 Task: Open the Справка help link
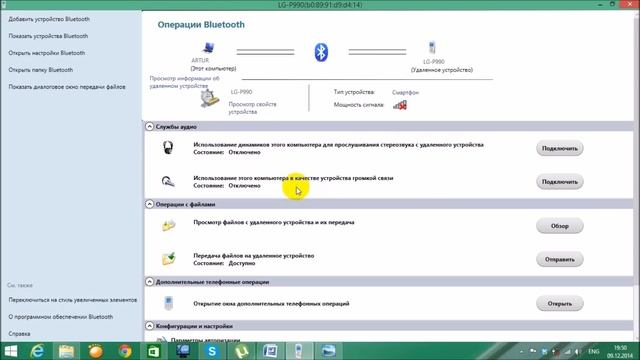pyautogui.click(x=19, y=334)
